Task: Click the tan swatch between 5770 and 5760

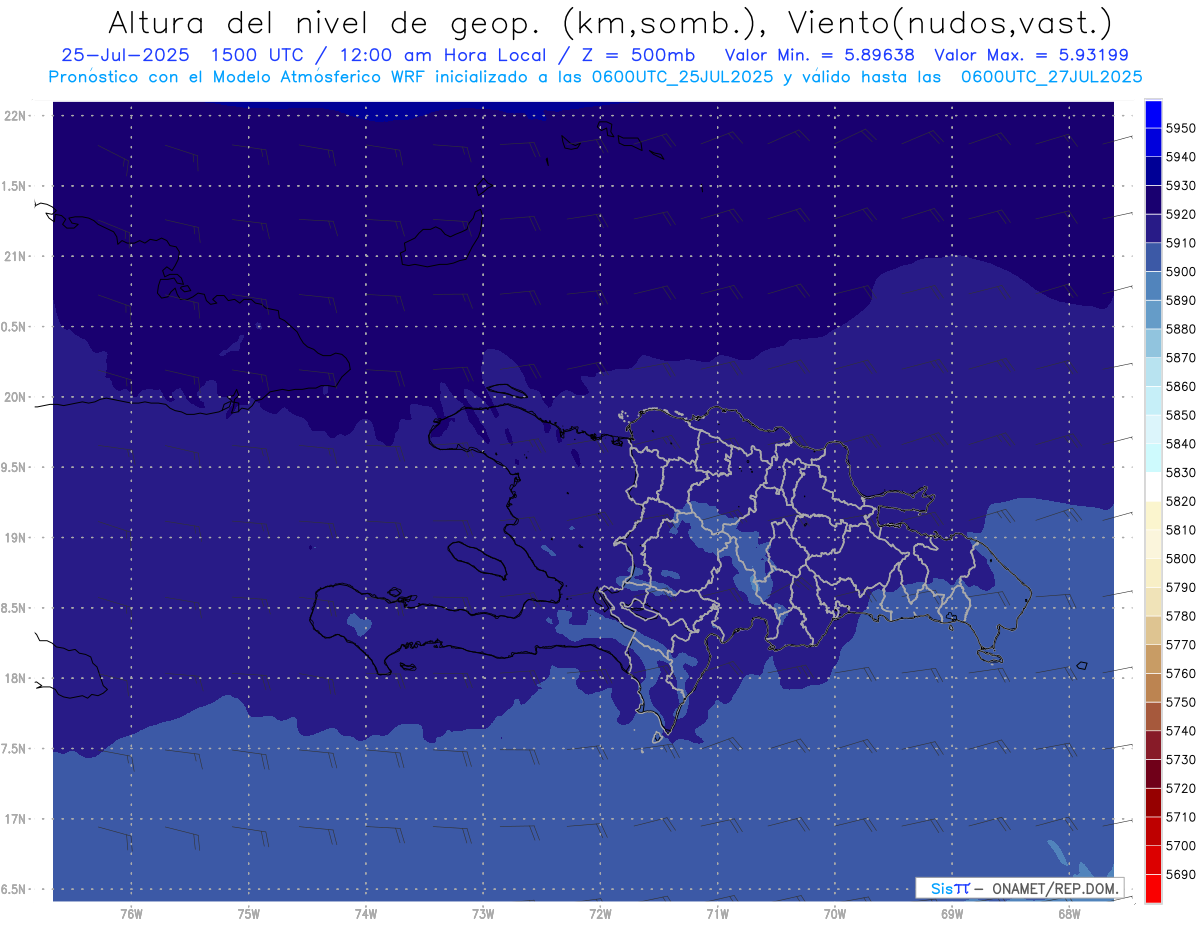Action: coord(1153,658)
